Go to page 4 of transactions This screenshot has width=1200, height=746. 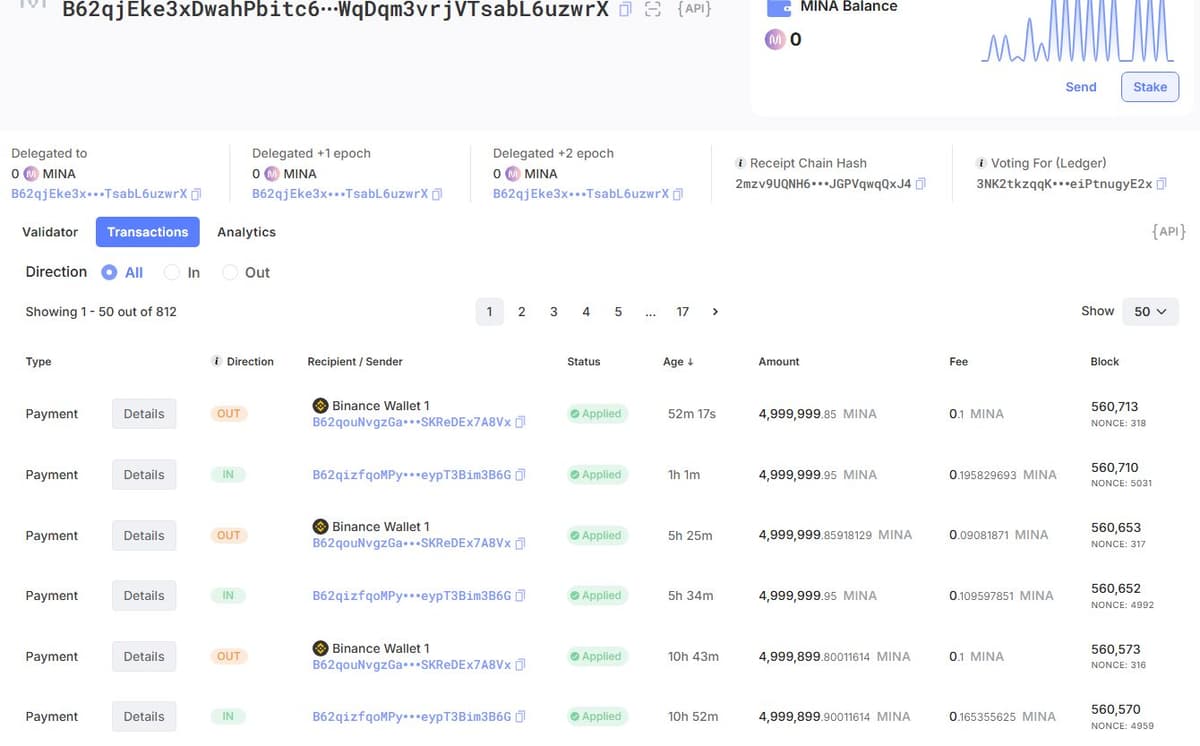click(x=586, y=312)
